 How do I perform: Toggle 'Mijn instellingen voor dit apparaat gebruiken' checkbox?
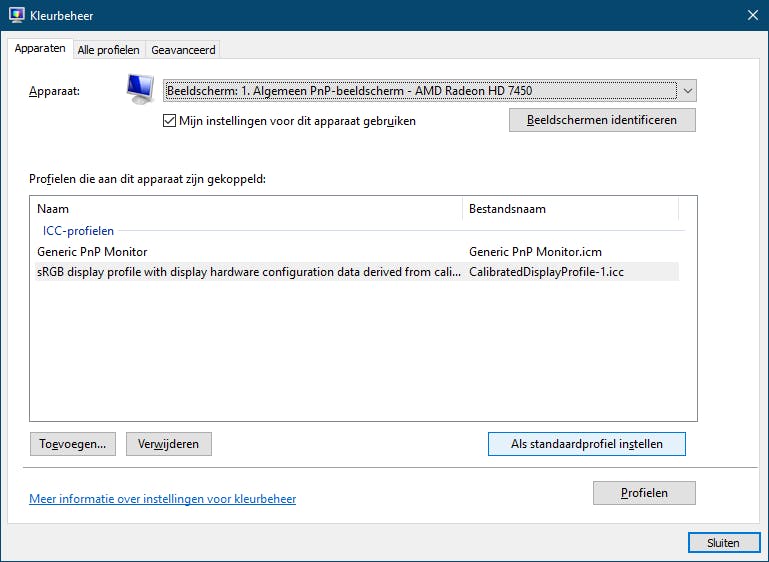click(169, 121)
